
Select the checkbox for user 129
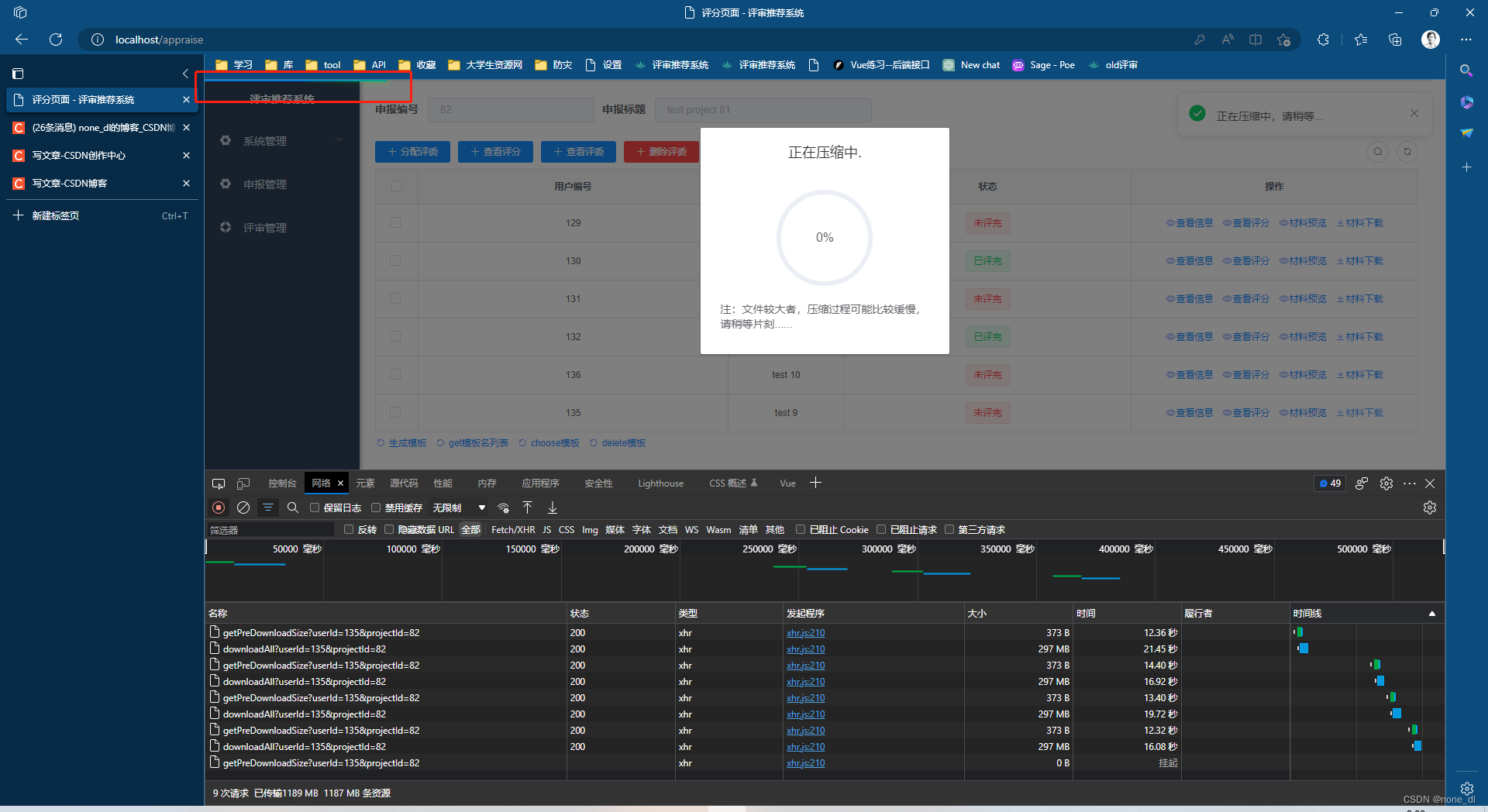coord(395,222)
